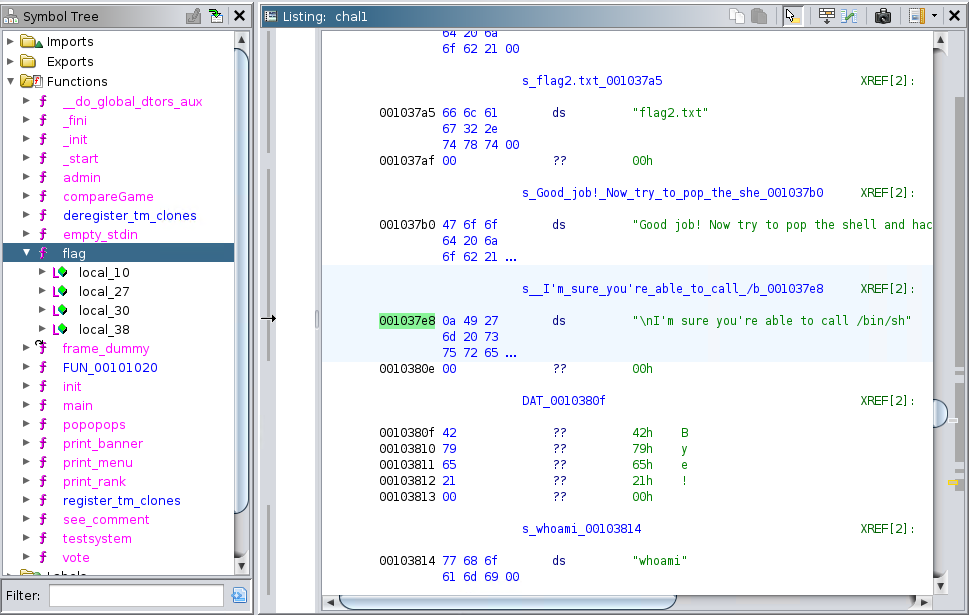Click the Listing window icon beside the chal1 title
Screen dimensions: 969x615
pyautogui.click(x=271, y=16)
